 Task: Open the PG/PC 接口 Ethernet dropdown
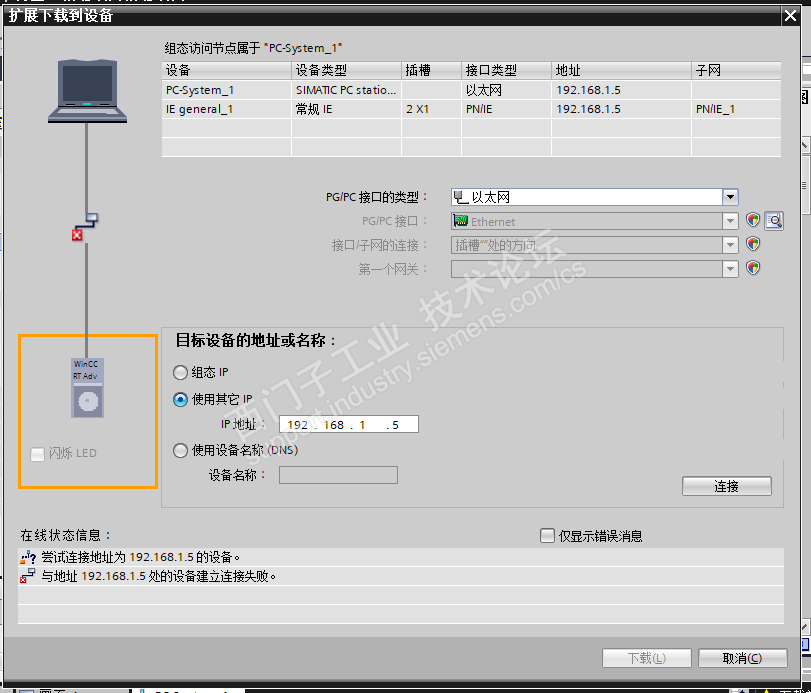coord(730,221)
